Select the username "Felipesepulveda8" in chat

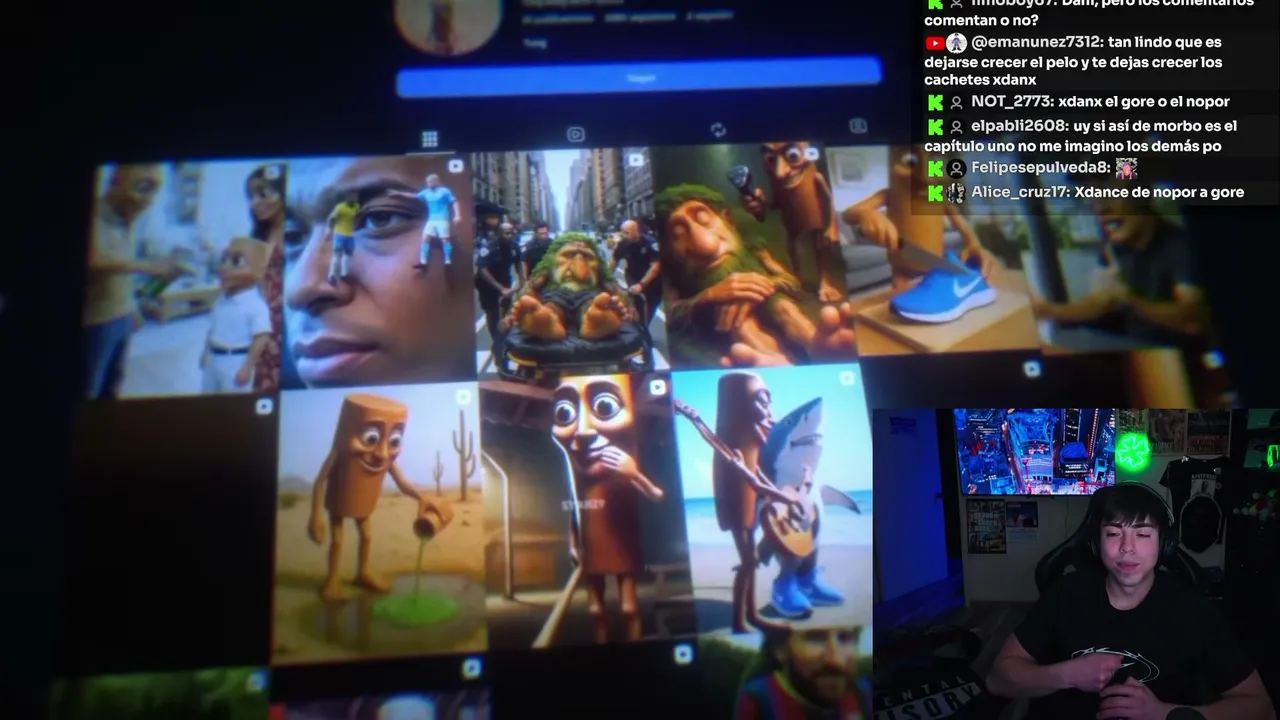(x=1040, y=168)
